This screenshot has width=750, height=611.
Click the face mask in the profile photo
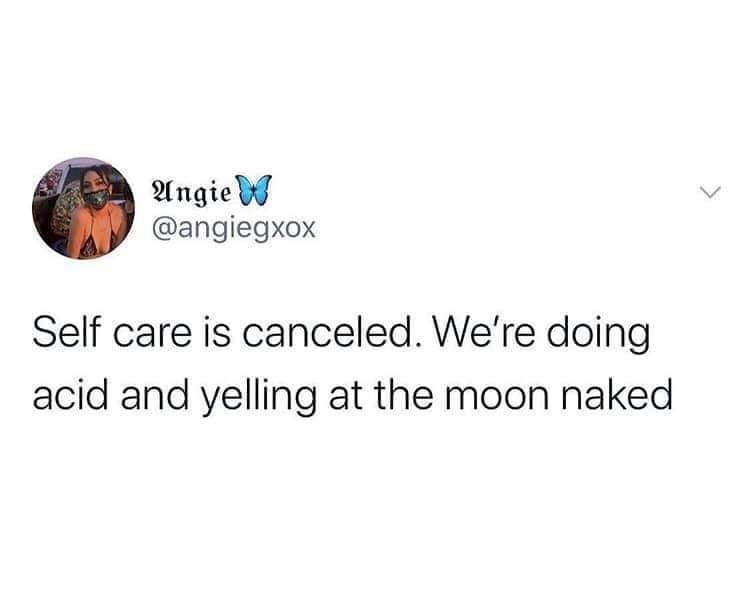96,199
